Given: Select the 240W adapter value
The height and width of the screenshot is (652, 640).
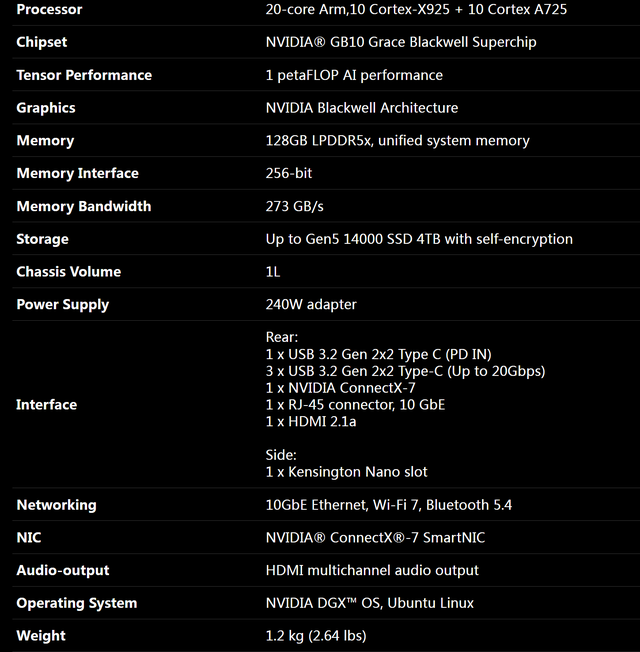Looking at the screenshot, I should pos(311,304).
